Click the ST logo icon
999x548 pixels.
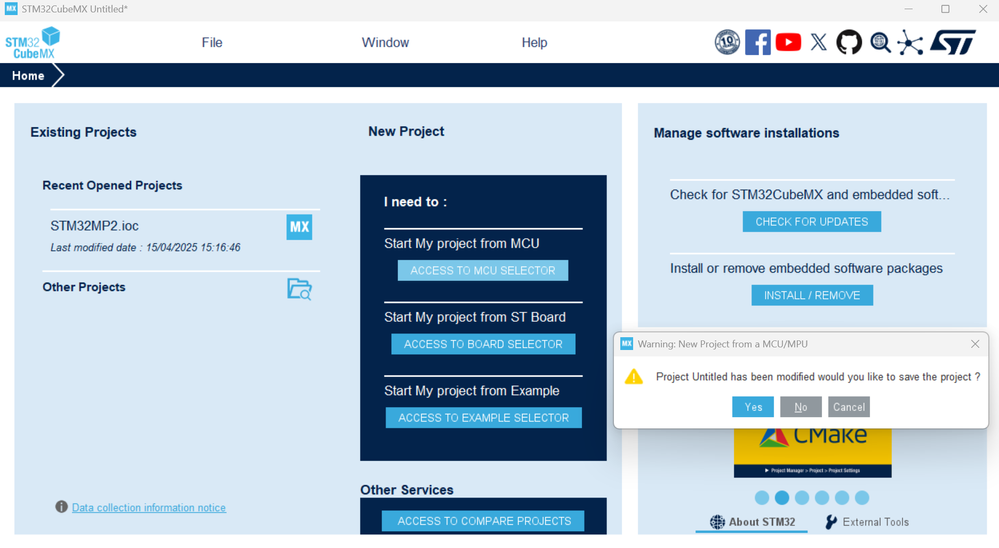pos(952,43)
